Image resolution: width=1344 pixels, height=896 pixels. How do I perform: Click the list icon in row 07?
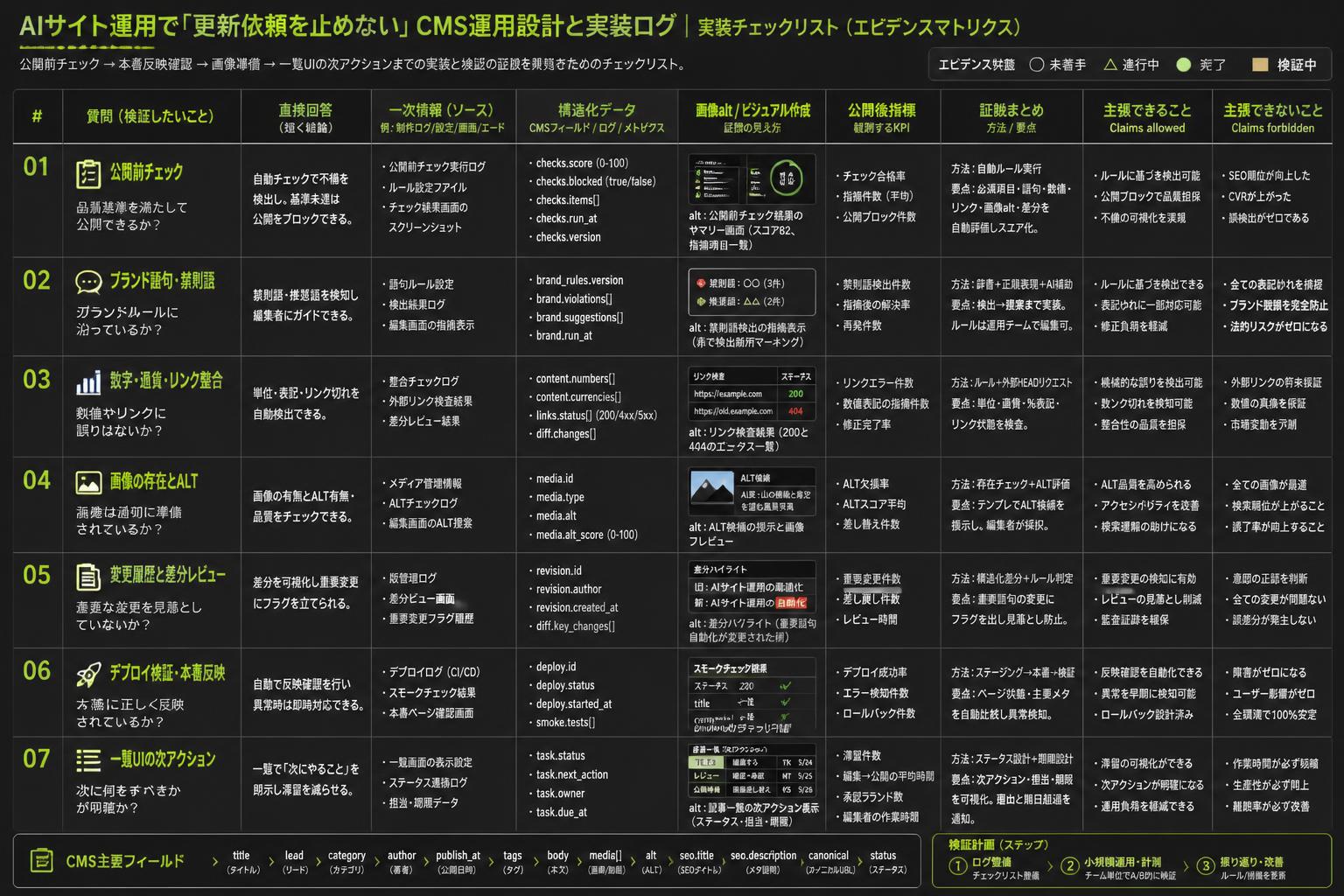click(88, 759)
